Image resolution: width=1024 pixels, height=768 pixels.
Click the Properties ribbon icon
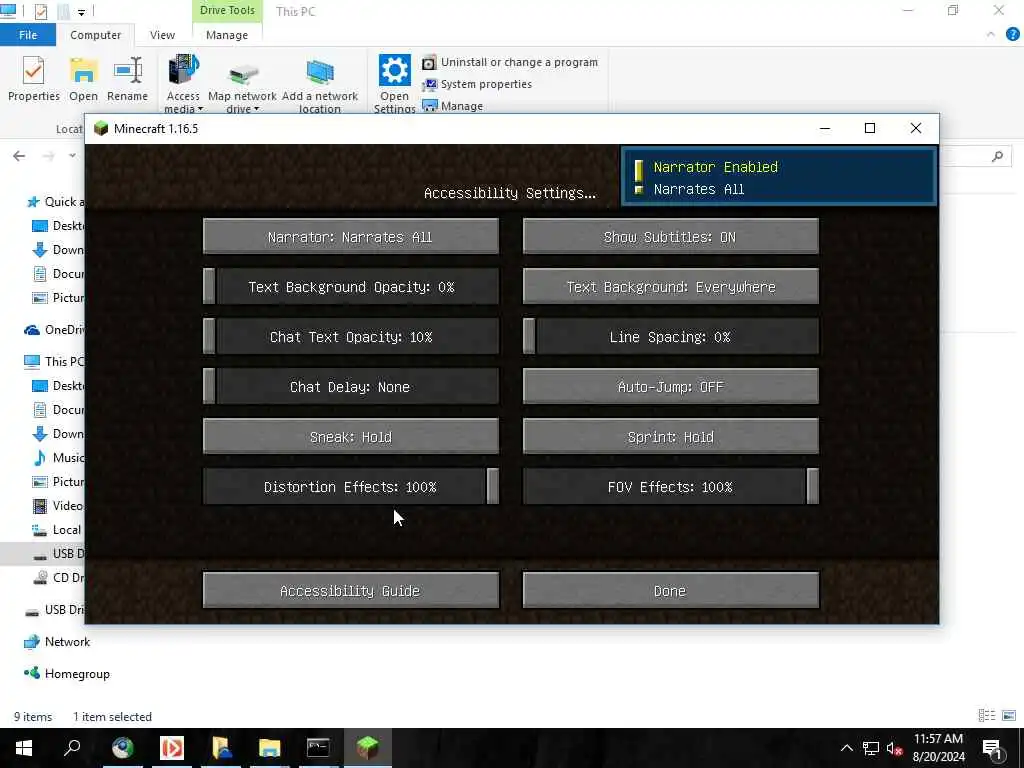[33, 79]
